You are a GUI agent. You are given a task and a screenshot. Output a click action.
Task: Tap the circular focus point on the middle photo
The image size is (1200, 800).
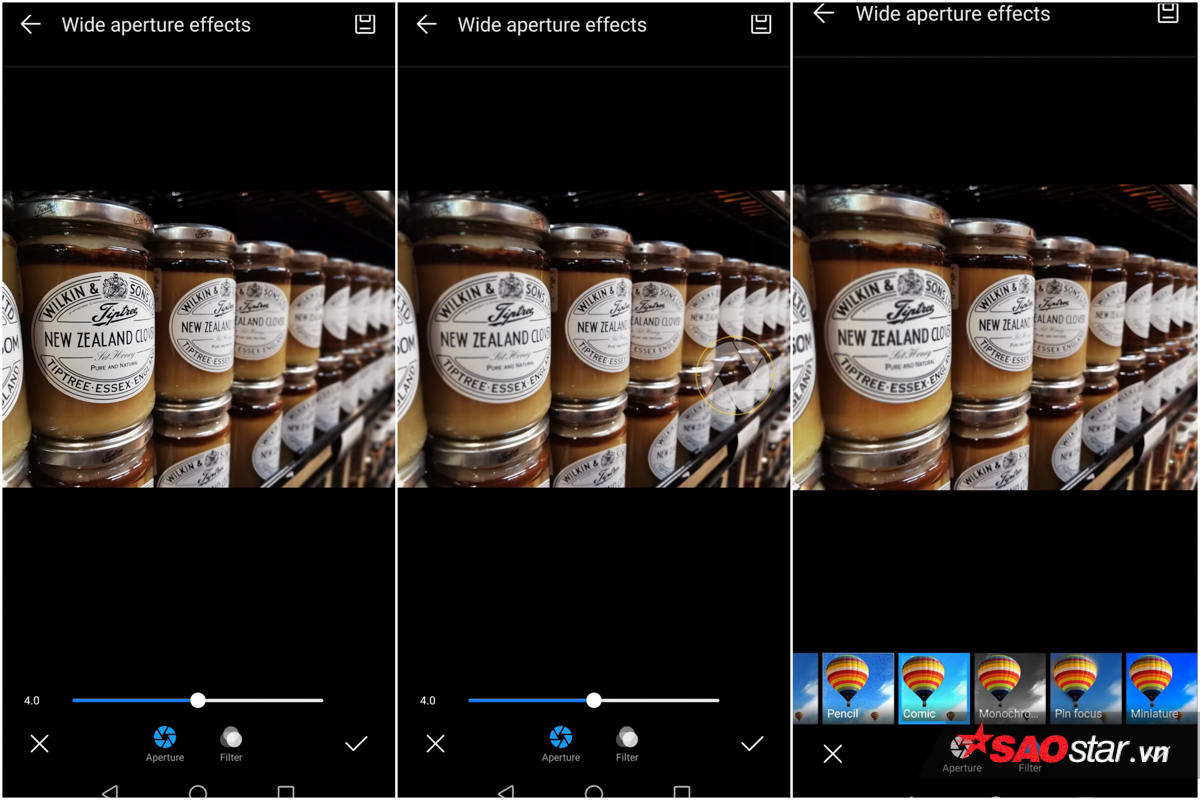pyautogui.click(x=735, y=376)
